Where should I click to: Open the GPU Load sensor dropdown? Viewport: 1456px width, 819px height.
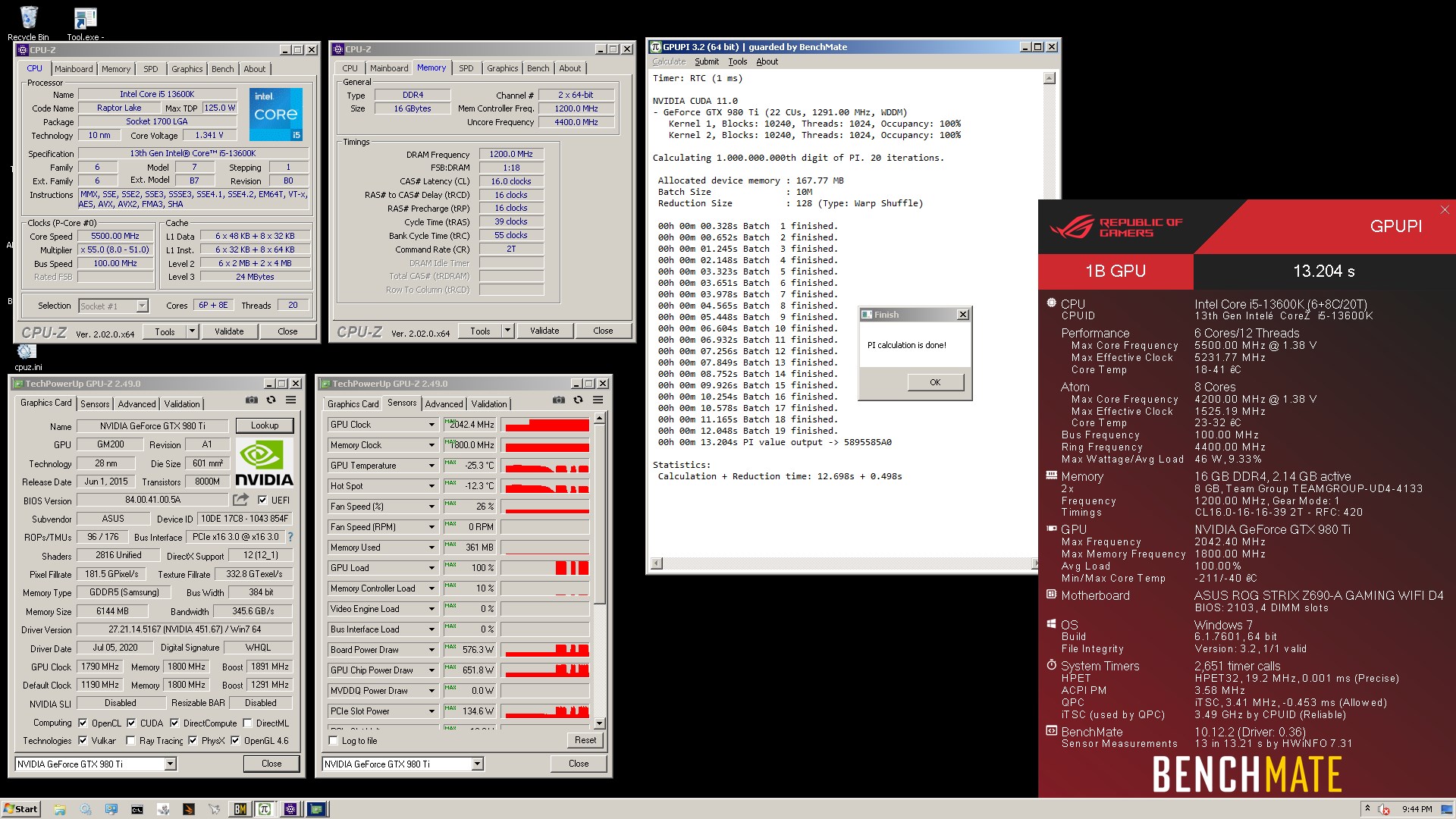tap(431, 568)
